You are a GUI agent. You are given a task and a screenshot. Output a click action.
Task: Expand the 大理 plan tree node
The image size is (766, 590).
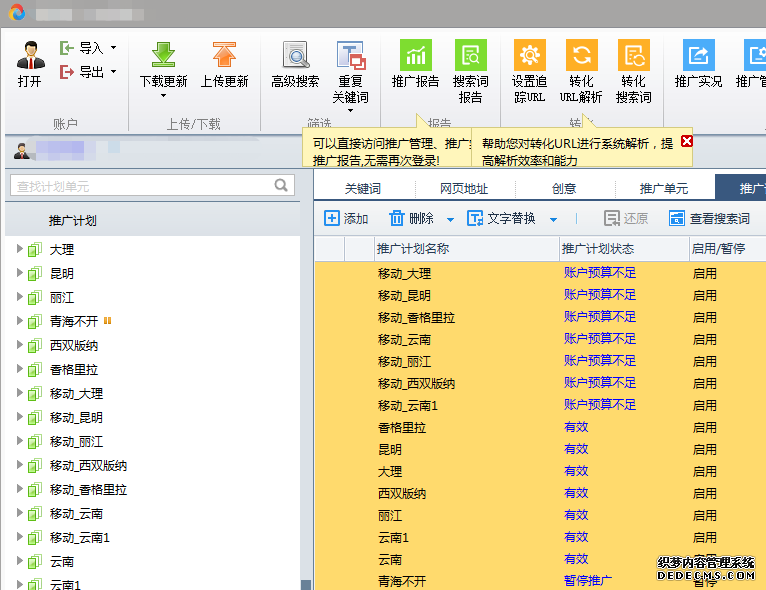tap(19, 249)
